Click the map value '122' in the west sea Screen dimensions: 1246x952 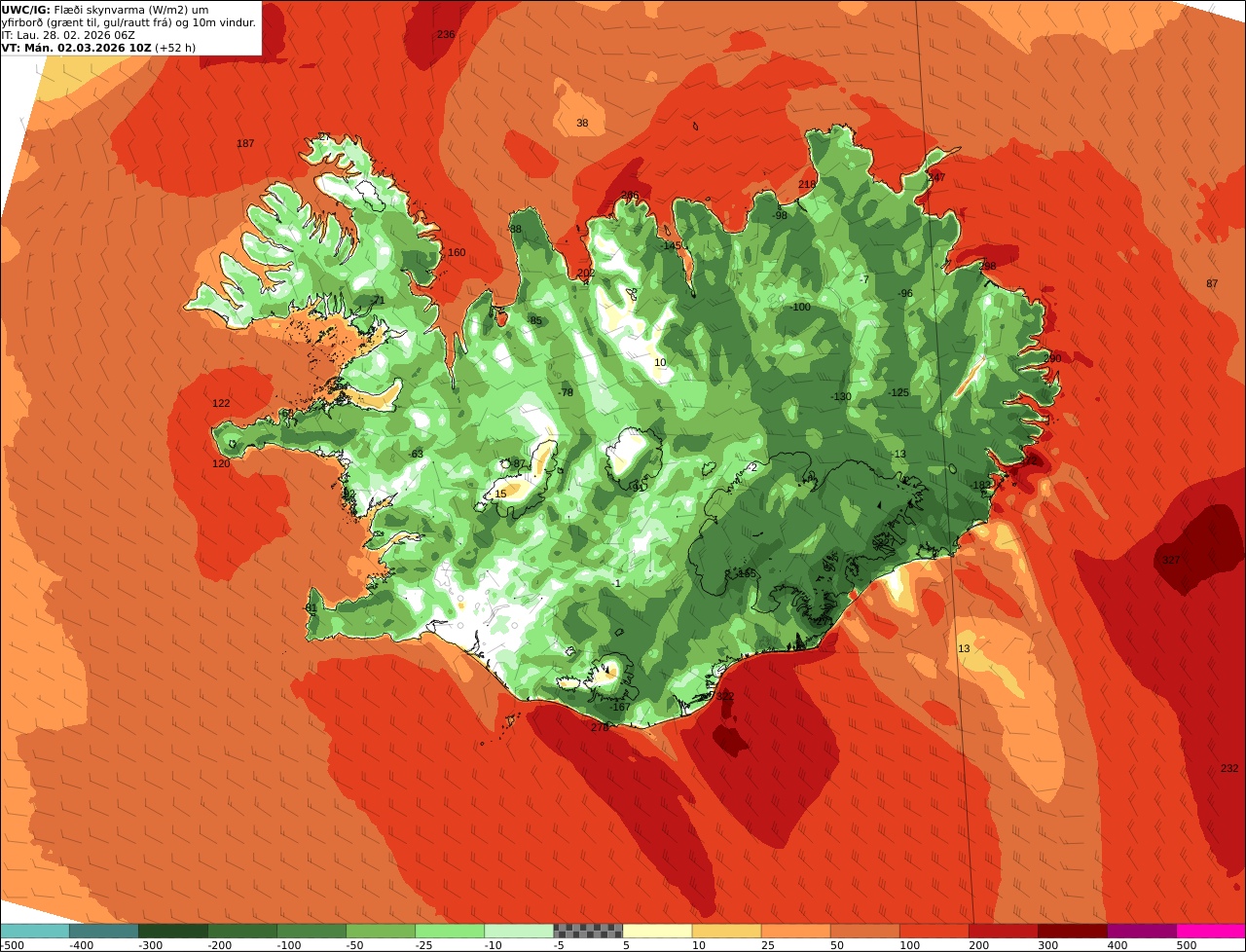[221, 403]
